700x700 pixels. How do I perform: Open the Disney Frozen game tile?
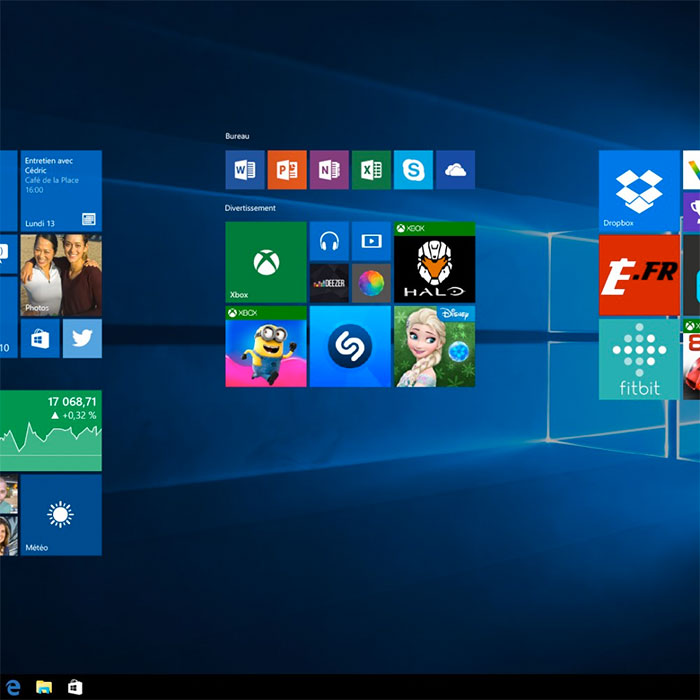click(434, 347)
